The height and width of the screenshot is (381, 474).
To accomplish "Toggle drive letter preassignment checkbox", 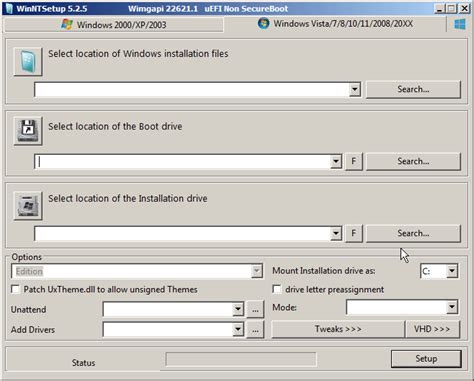I will click(x=277, y=289).
